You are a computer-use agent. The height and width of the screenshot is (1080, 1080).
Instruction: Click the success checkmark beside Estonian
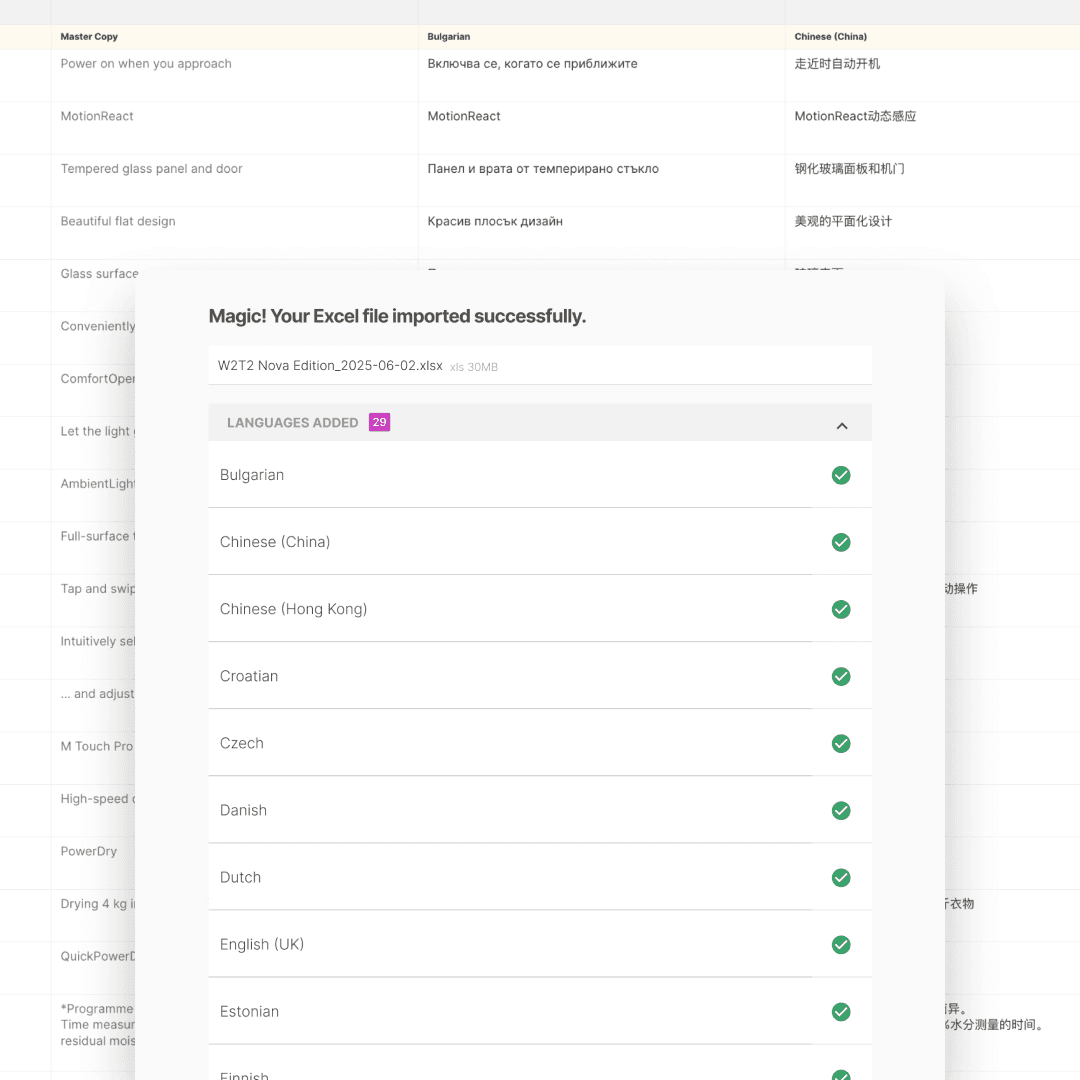(x=841, y=1011)
